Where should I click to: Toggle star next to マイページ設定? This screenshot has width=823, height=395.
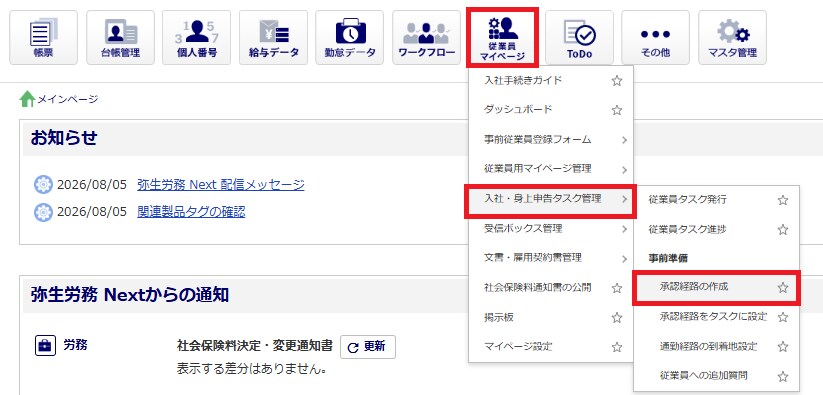617,347
